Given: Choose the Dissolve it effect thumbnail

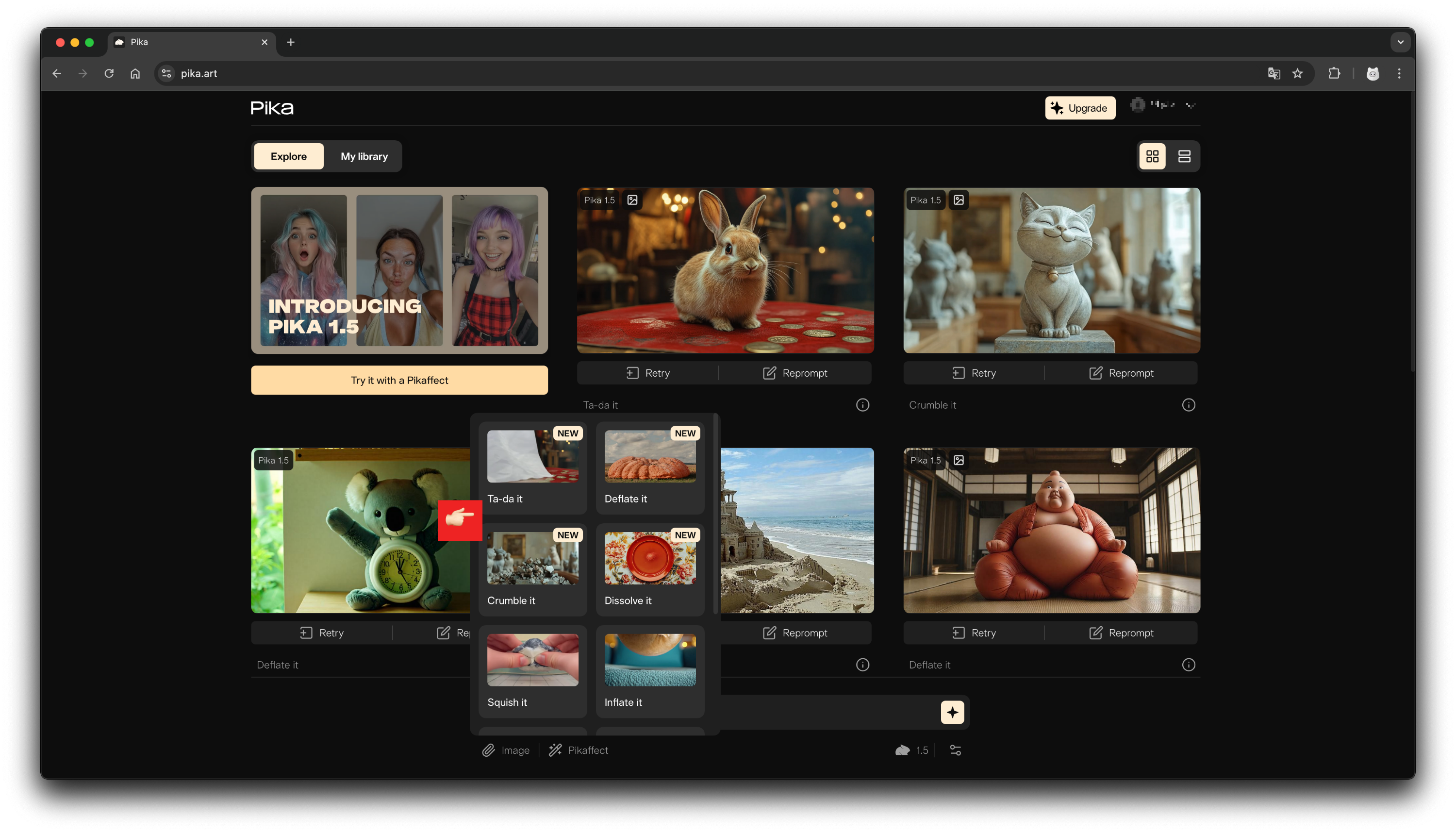Looking at the screenshot, I should pyautogui.click(x=650, y=558).
